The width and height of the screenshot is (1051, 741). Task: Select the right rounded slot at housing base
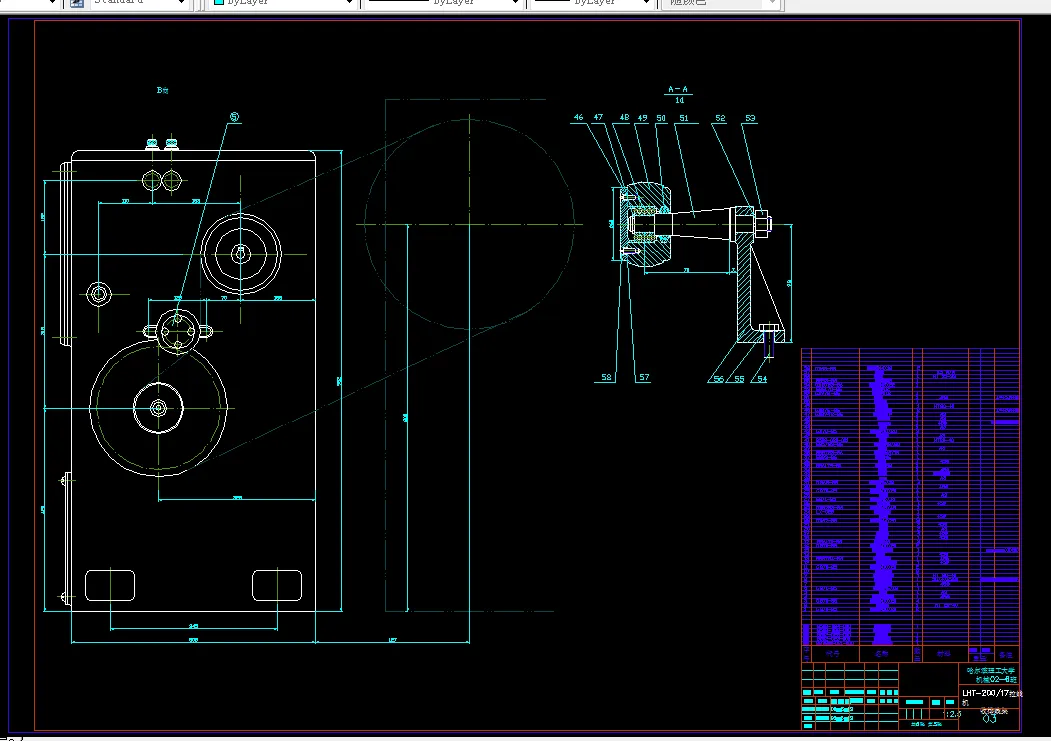tap(277, 586)
